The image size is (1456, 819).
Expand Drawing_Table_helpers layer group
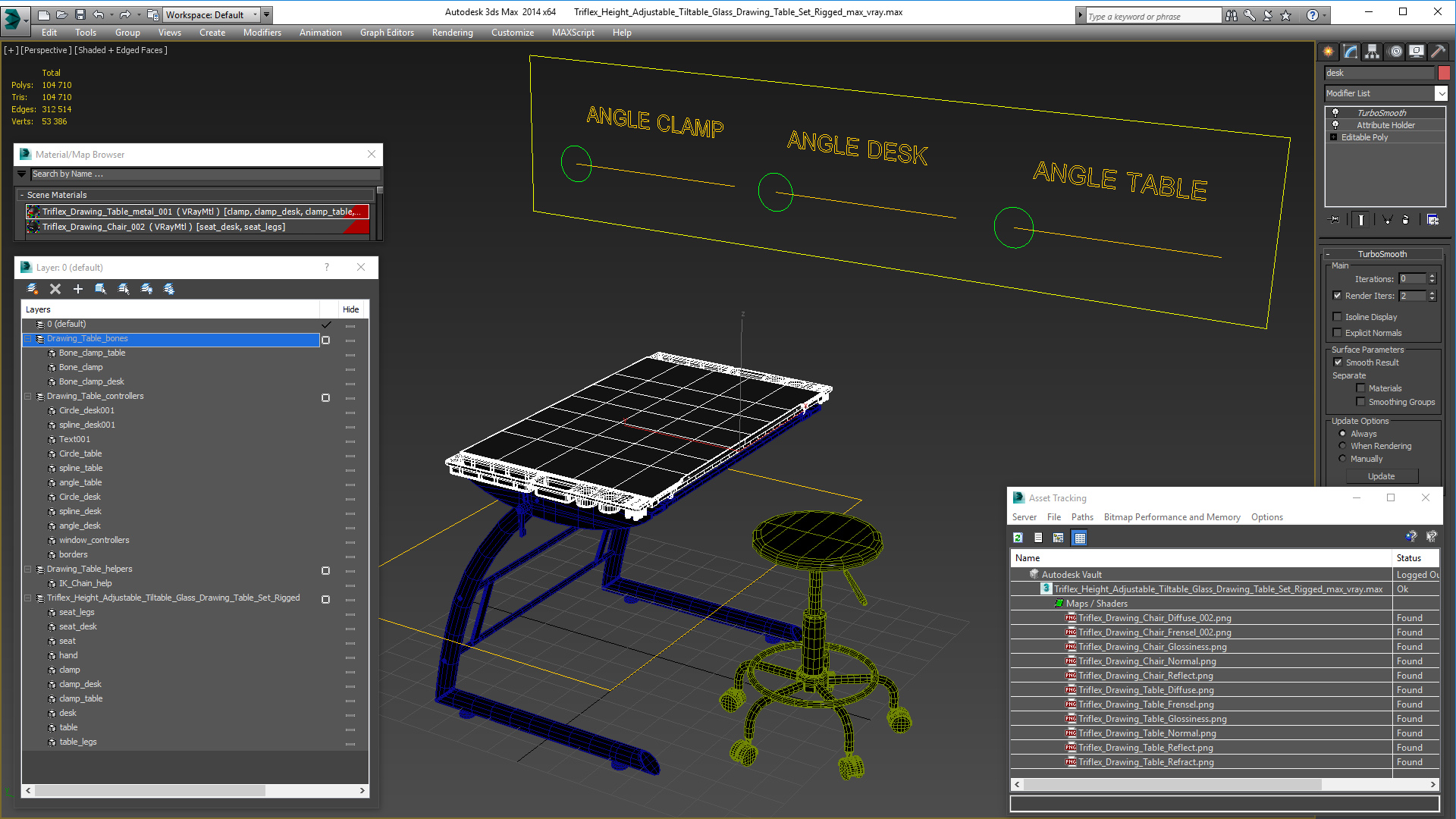point(29,568)
